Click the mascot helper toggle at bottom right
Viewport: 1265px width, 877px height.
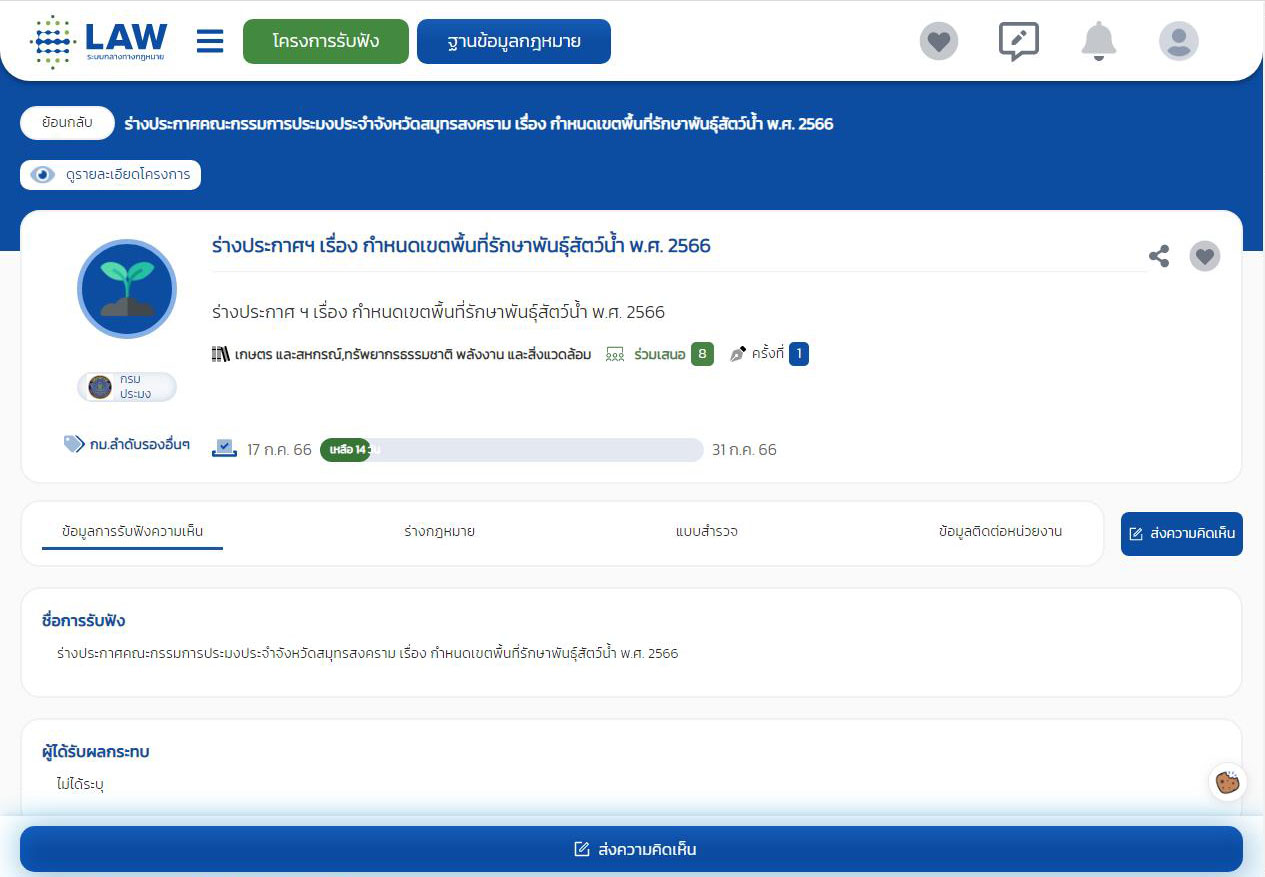tap(1226, 783)
